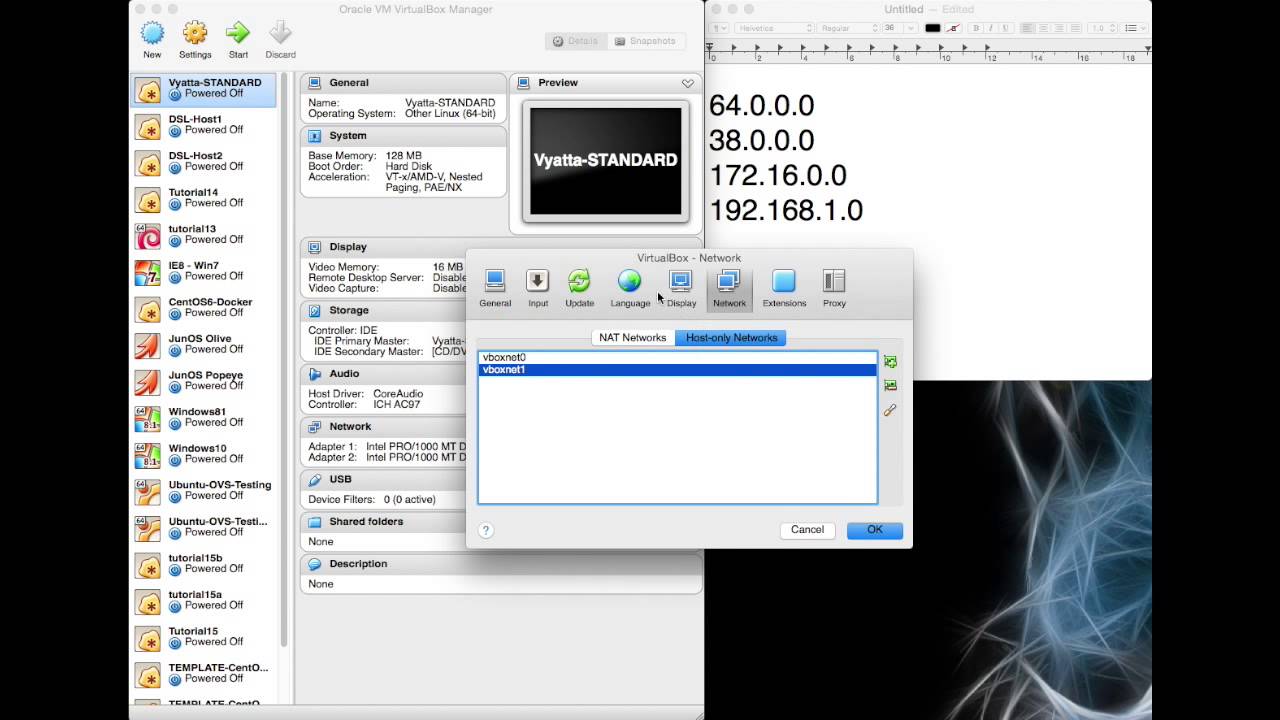Click OK in Network dialog
This screenshot has width=1280, height=720.
click(875, 530)
